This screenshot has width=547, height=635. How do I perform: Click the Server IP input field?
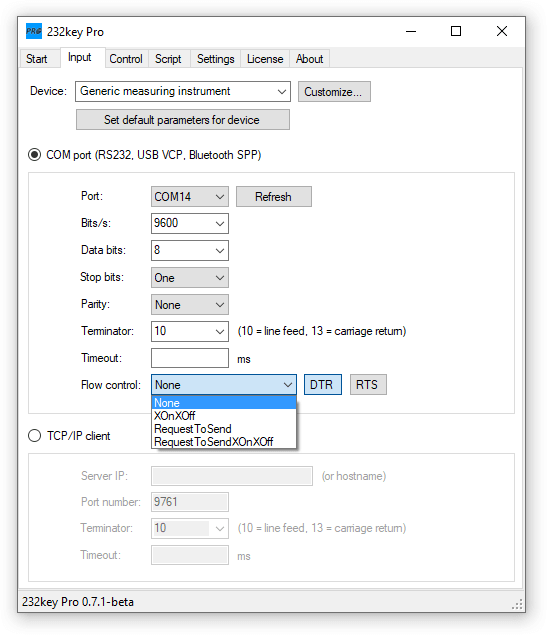(x=232, y=476)
